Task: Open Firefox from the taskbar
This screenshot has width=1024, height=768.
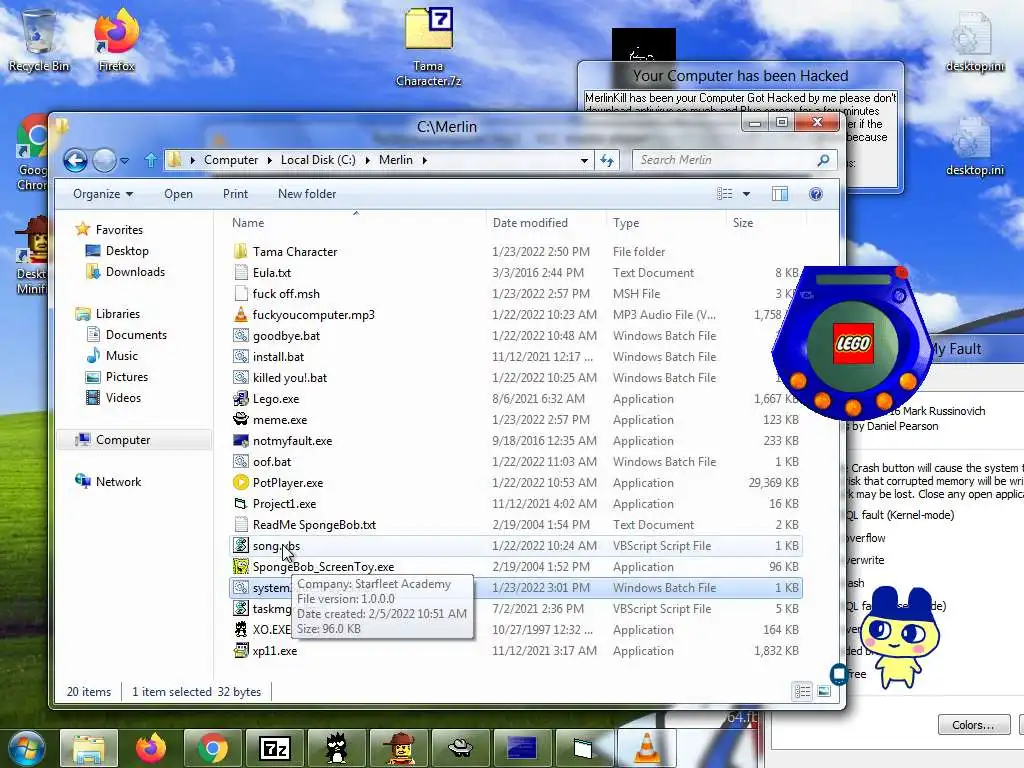Action: [x=150, y=748]
